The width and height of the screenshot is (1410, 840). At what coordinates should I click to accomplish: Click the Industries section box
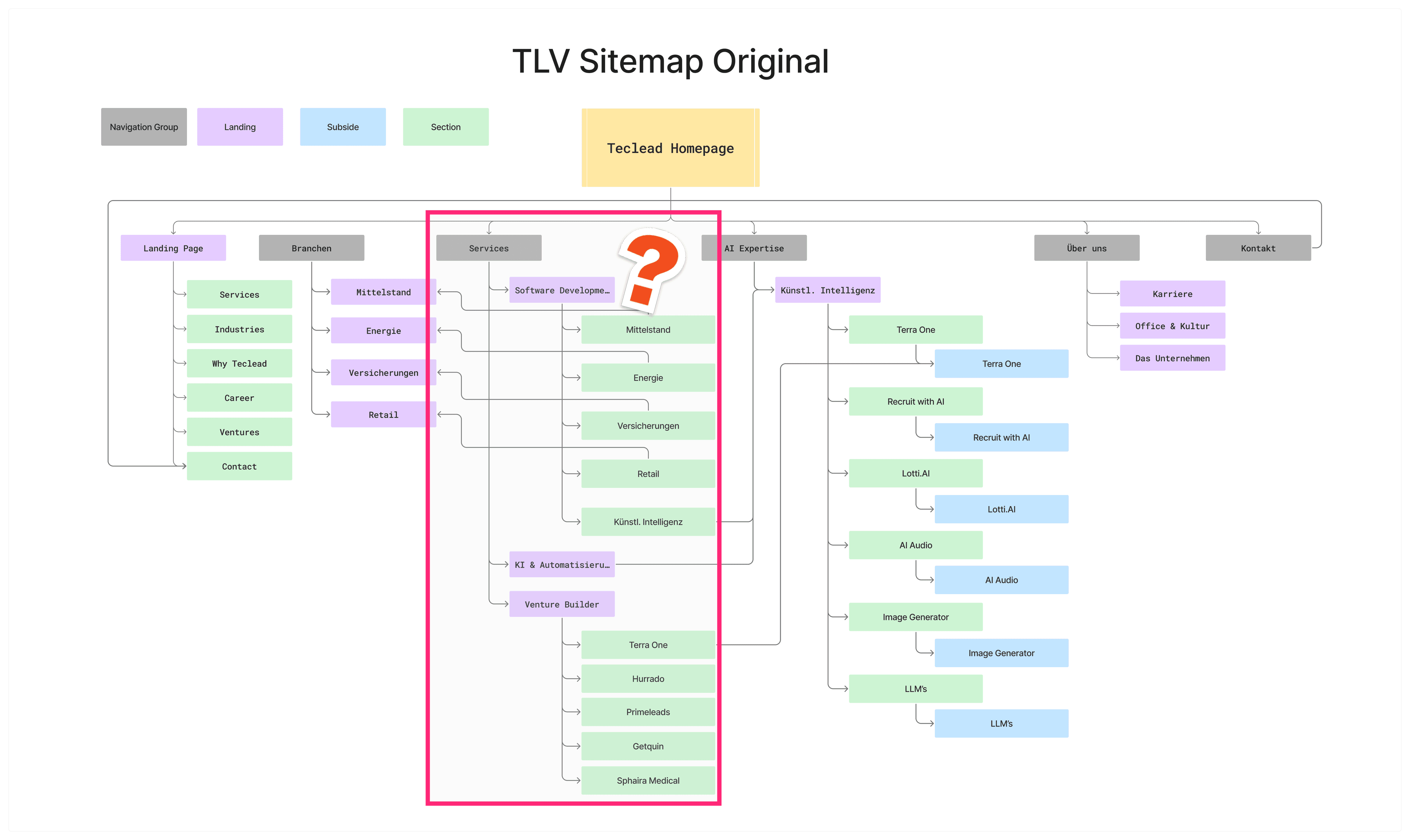239,329
